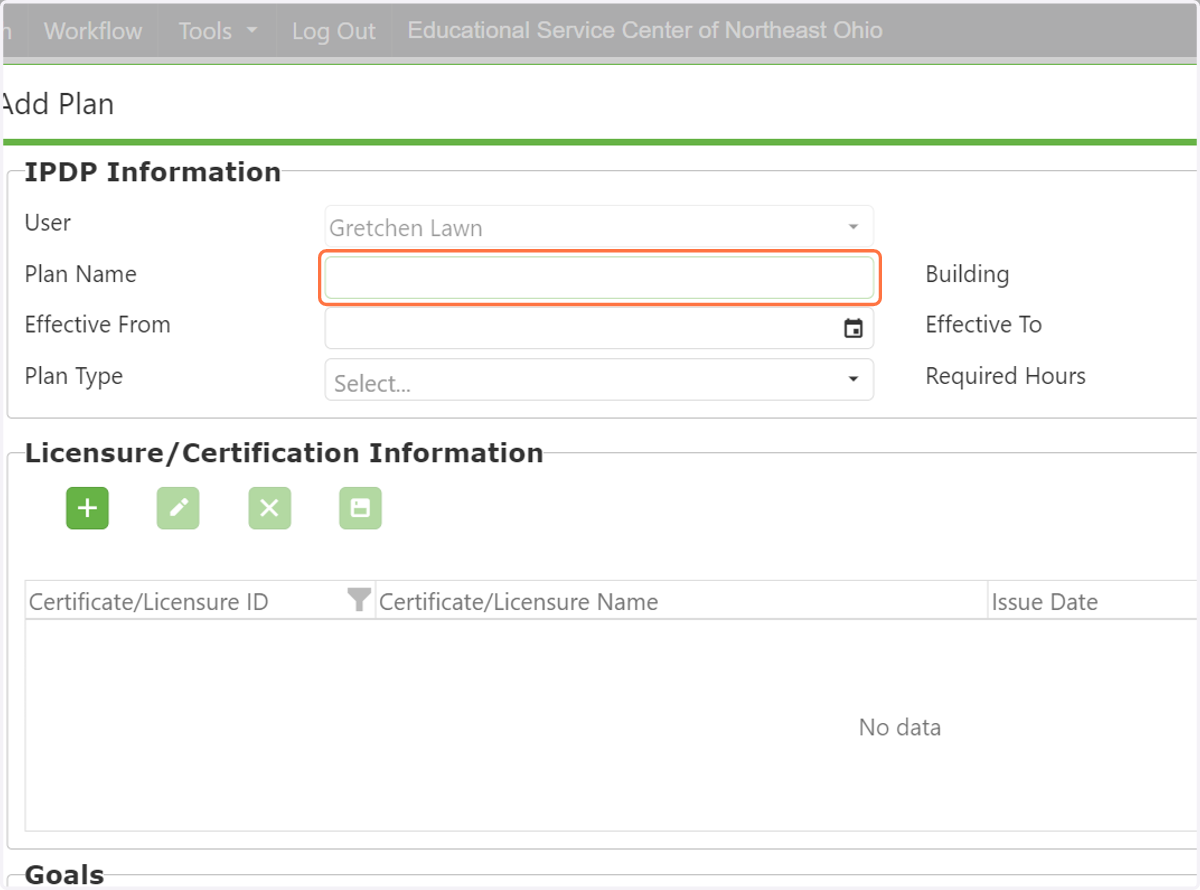Expand the Tools menu
Viewport: 1200px width, 890px height.
[x=217, y=31]
